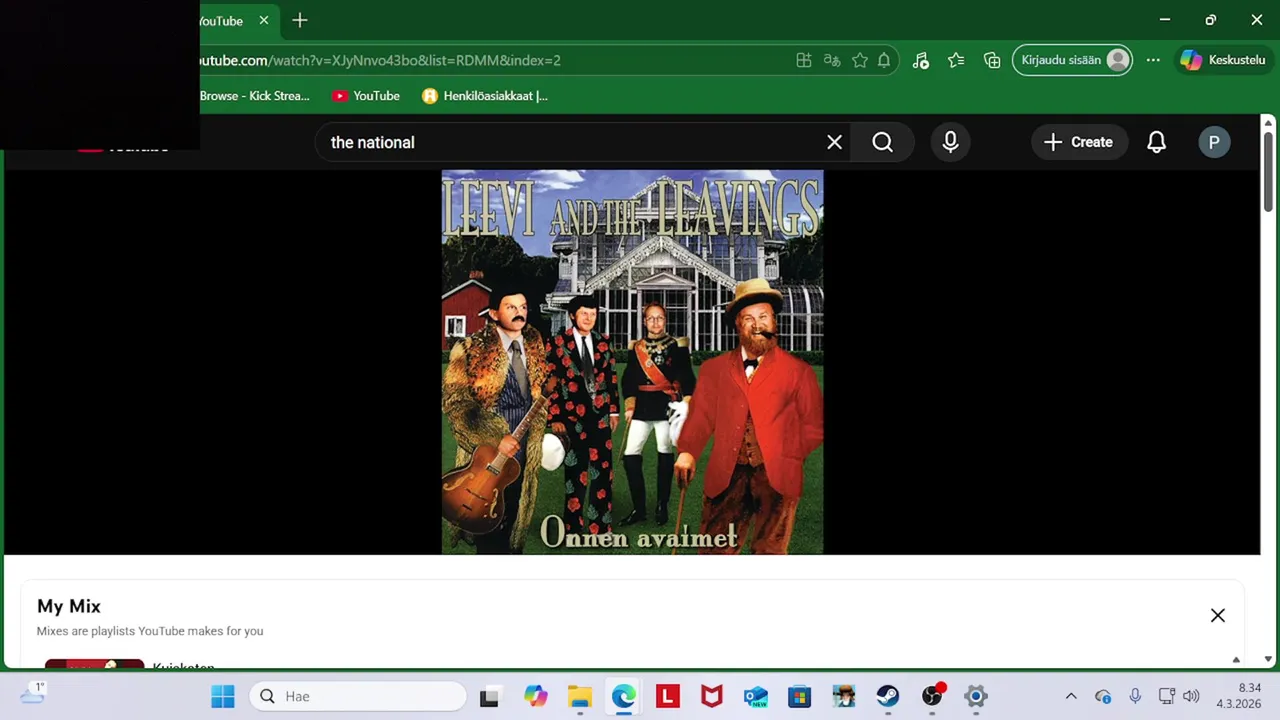Open YouTube notifications bell
This screenshot has height=720, width=1280.
1156,142
